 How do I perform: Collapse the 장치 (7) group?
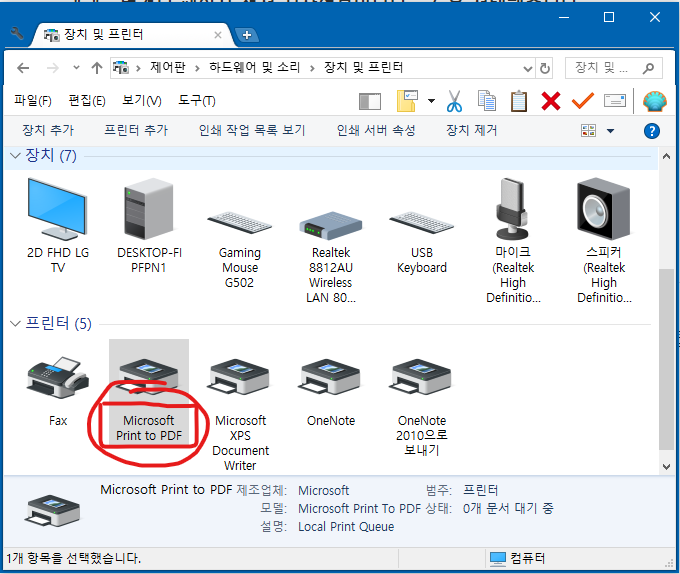click(15, 156)
